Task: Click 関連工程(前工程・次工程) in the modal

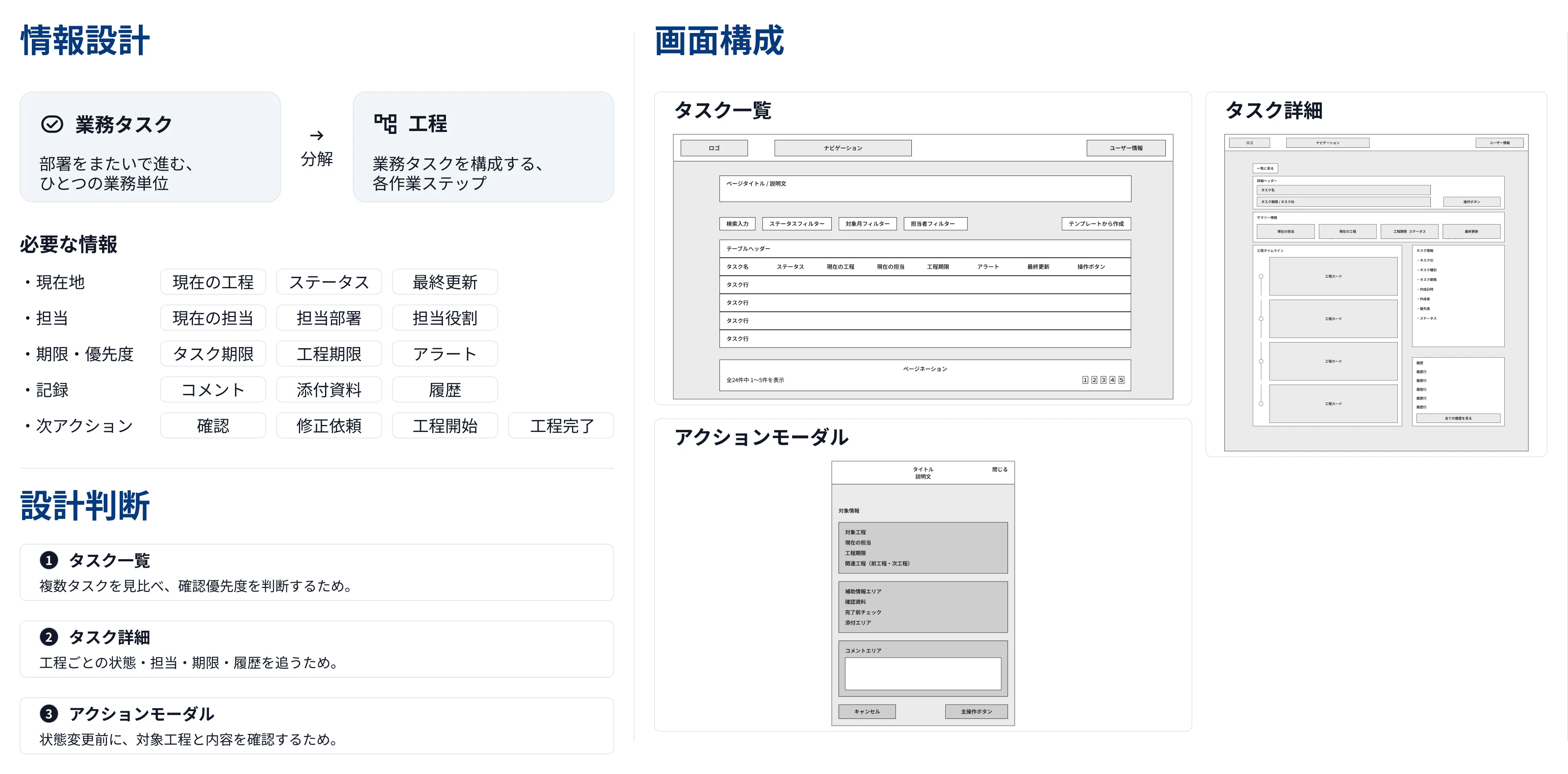Action: [x=877, y=563]
